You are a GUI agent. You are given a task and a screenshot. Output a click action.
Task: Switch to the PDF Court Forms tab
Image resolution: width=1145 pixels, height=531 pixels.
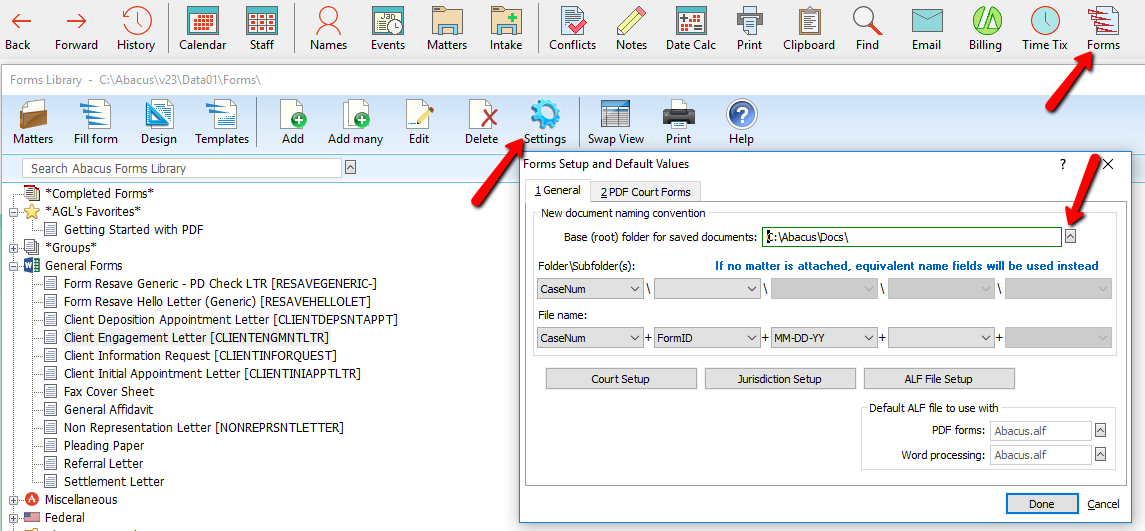tap(646, 192)
